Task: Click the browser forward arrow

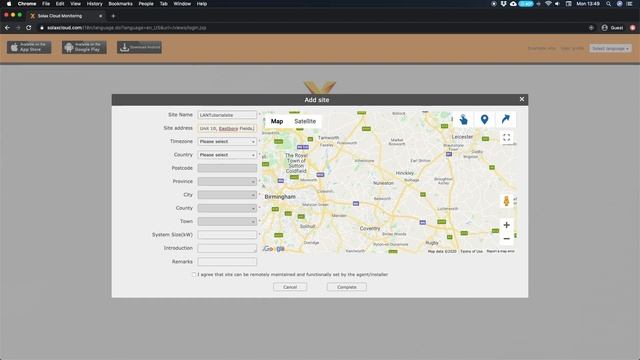Action: point(18,28)
